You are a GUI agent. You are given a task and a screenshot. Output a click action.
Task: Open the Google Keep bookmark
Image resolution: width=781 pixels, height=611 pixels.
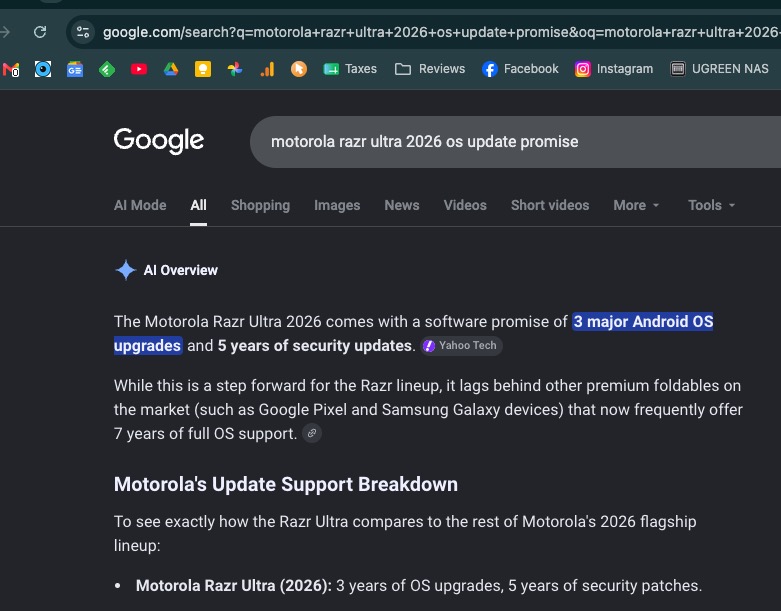click(203, 69)
